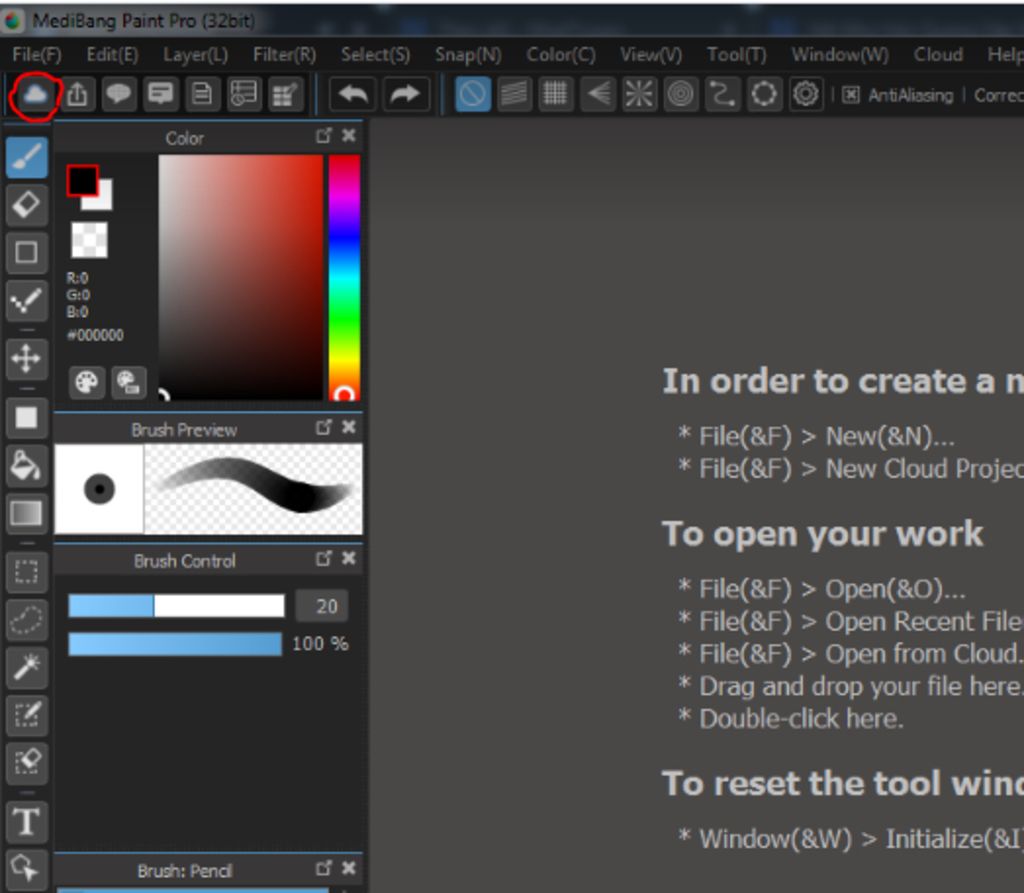Open the Color(C) menu
1024x893 pixels.
[x=561, y=55]
